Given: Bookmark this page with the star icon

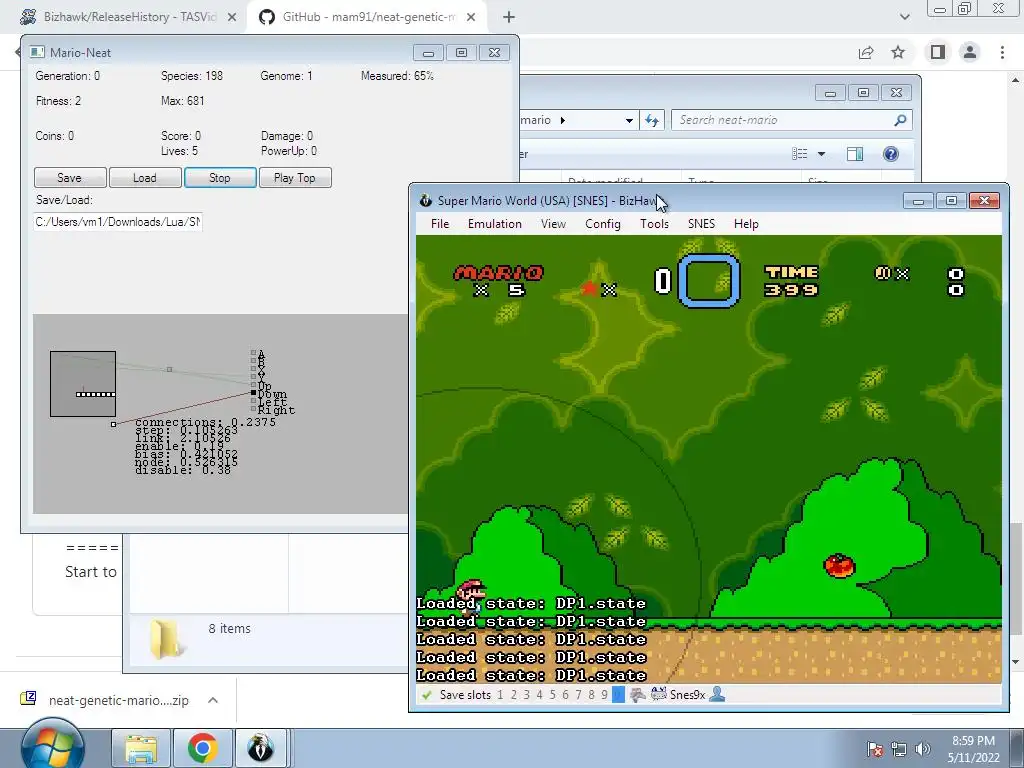Looking at the screenshot, I should pyautogui.click(x=898, y=52).
